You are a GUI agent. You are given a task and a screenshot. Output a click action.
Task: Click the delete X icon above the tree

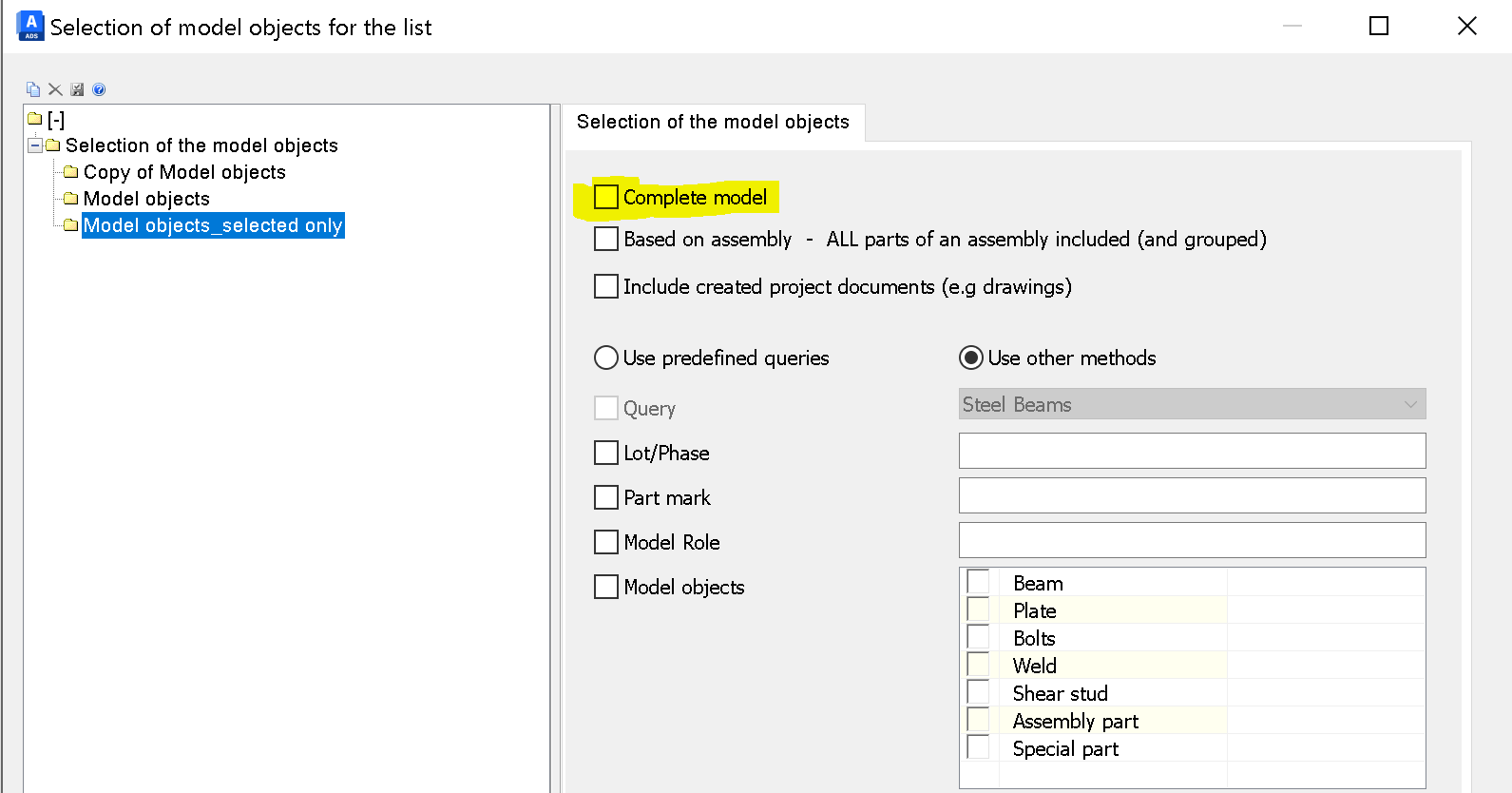click(x=55, y=89)
